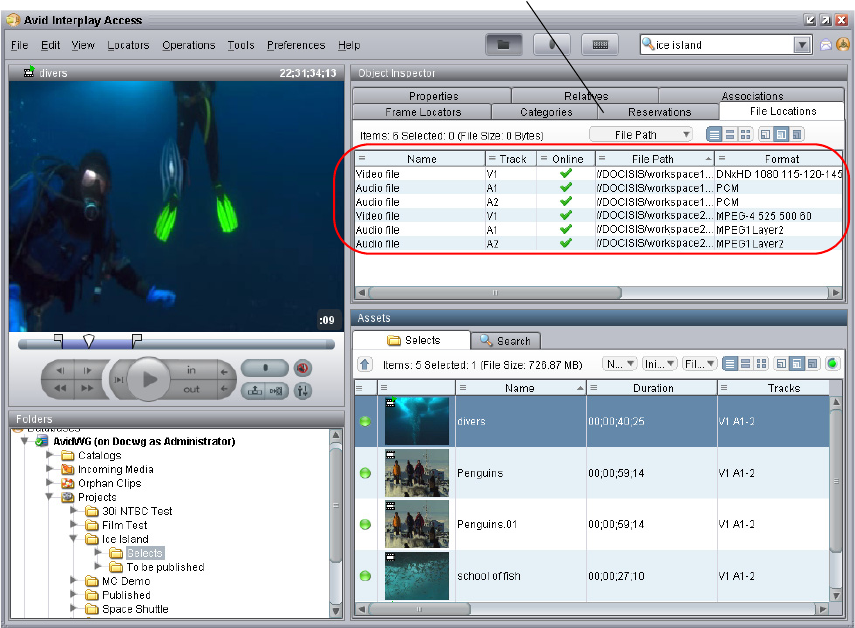Open the File Path dropdown
The image size is (855, 628).
click(x=641, y=134)
